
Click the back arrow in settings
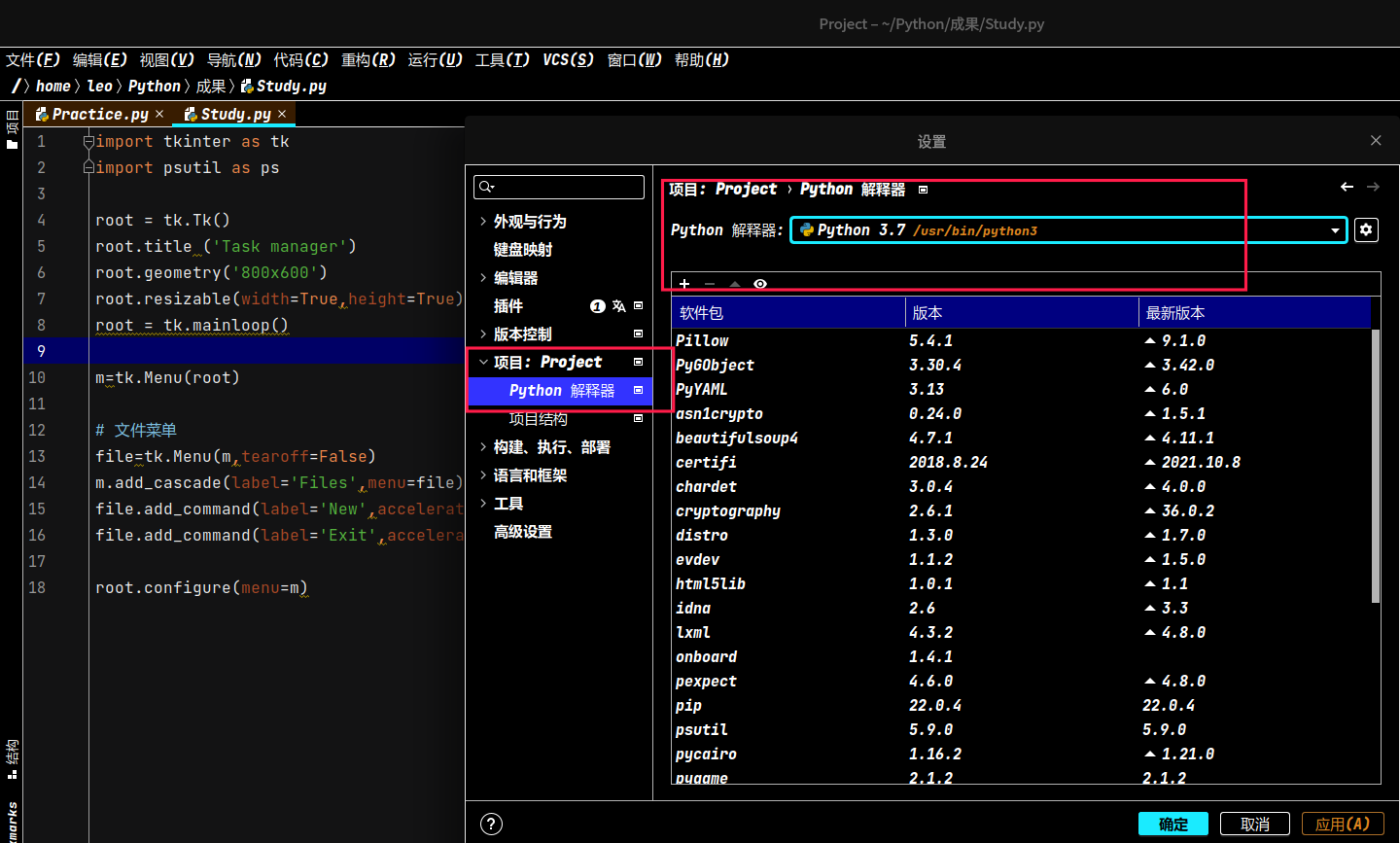coord(1347,187)
